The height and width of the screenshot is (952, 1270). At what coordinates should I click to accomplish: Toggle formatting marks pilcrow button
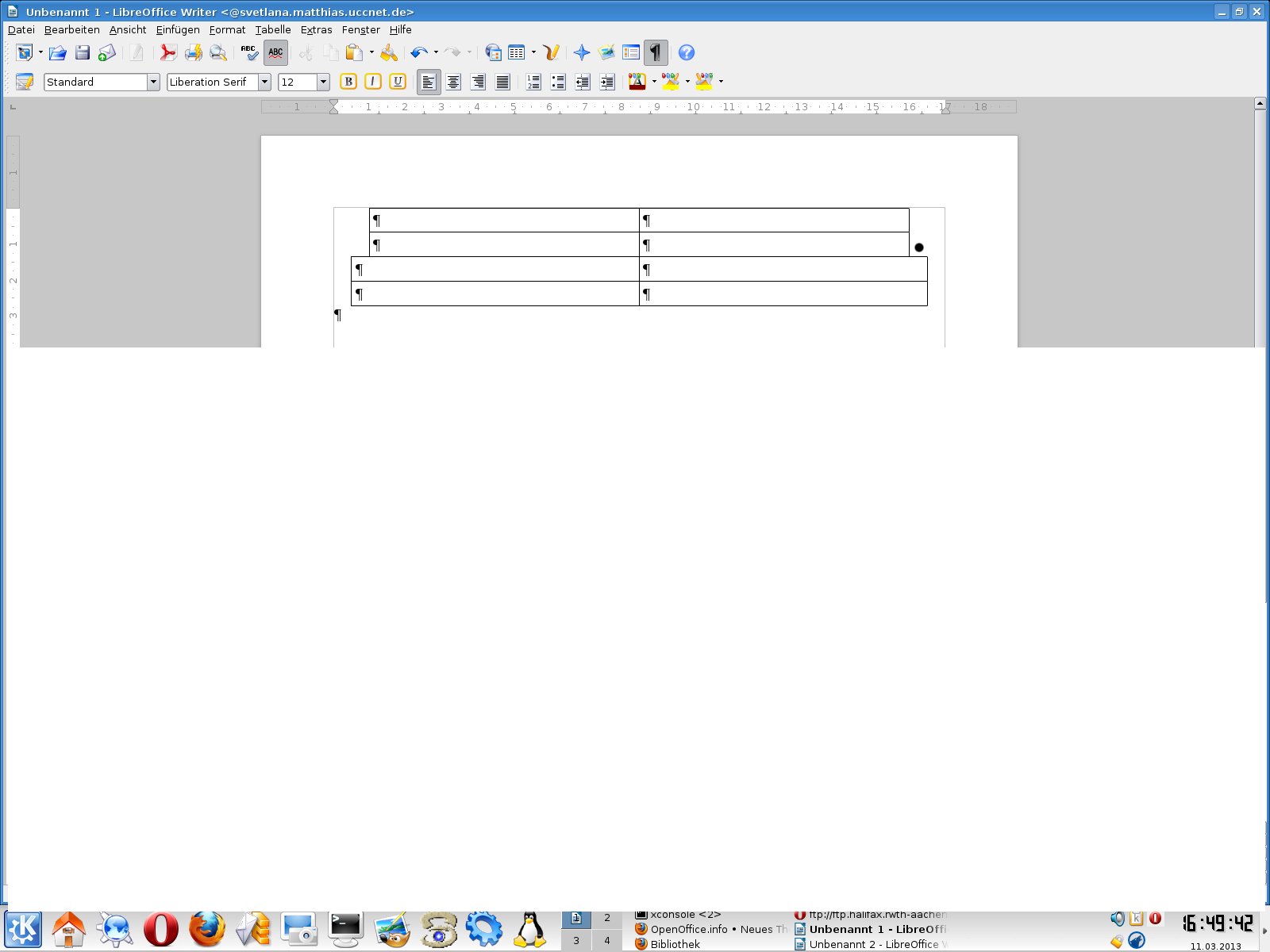pos(656,53)
